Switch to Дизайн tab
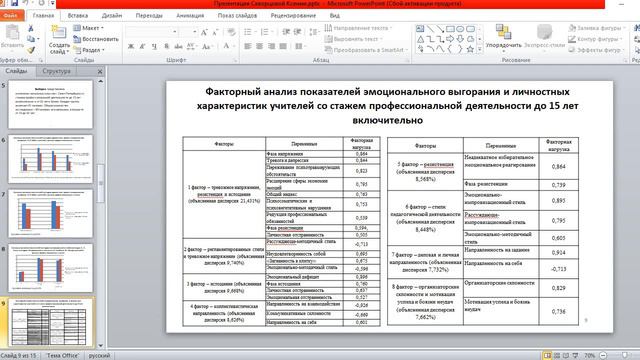Viewport: 640px width, 360px height. [x=112, y=16]
